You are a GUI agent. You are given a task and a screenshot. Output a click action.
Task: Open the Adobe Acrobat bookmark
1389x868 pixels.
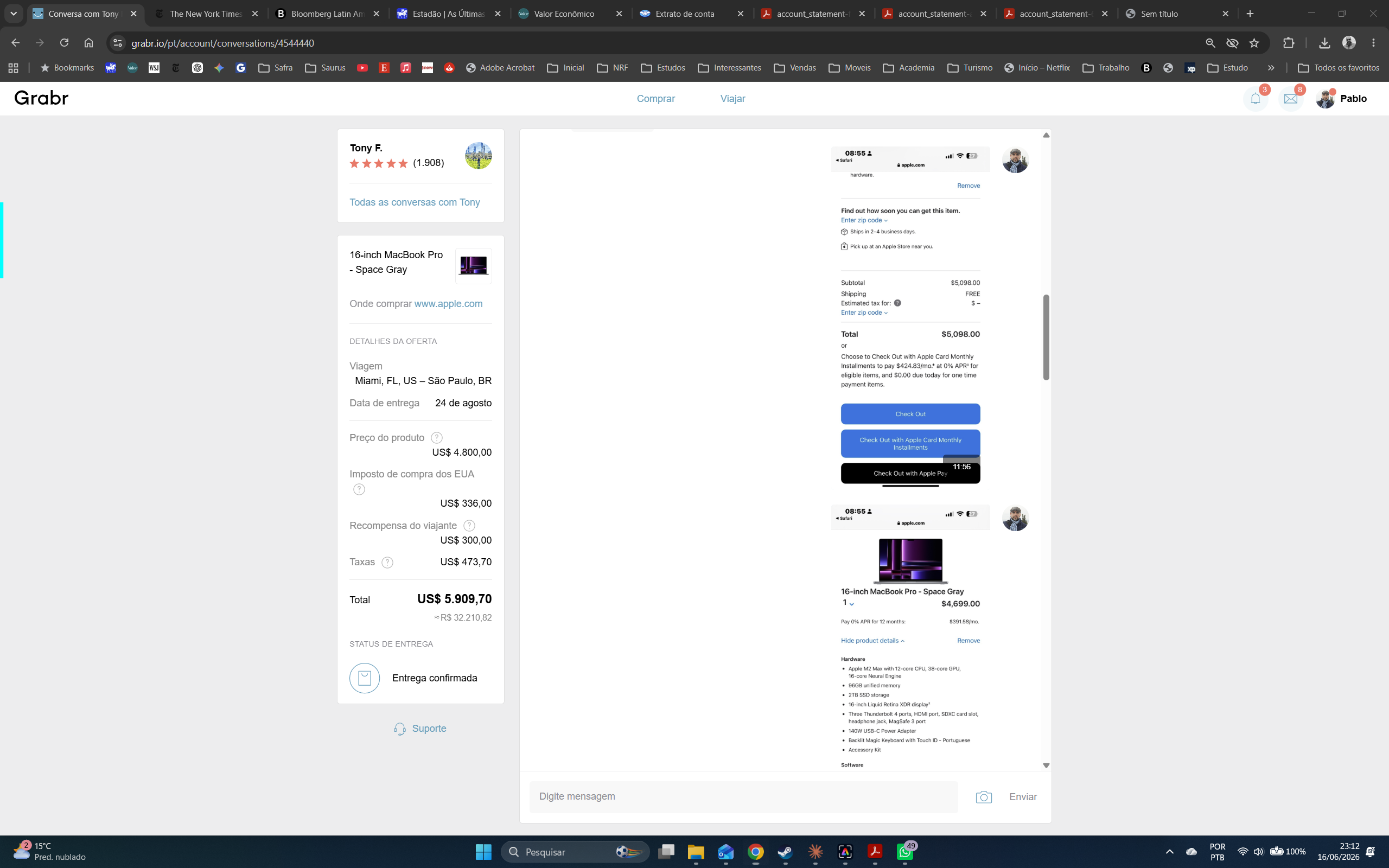pos(500,68)
